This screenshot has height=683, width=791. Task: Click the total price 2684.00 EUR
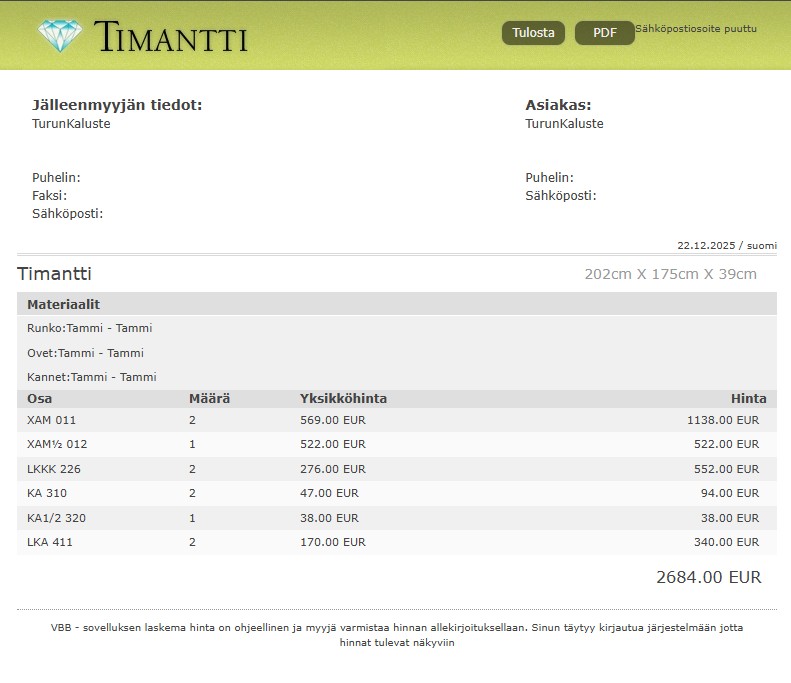tap(708, 577)
